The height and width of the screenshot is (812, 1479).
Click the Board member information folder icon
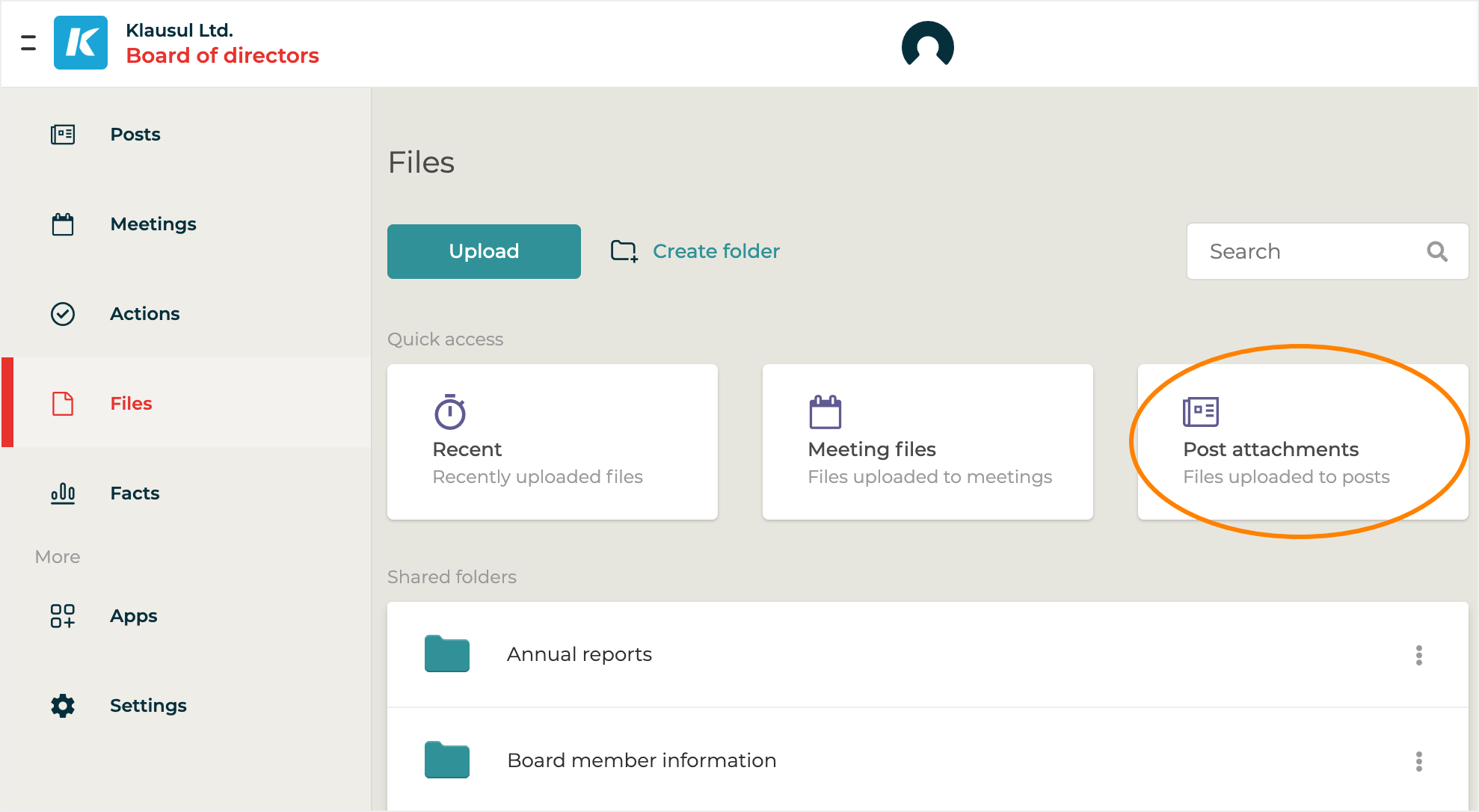tap(447, 760)
